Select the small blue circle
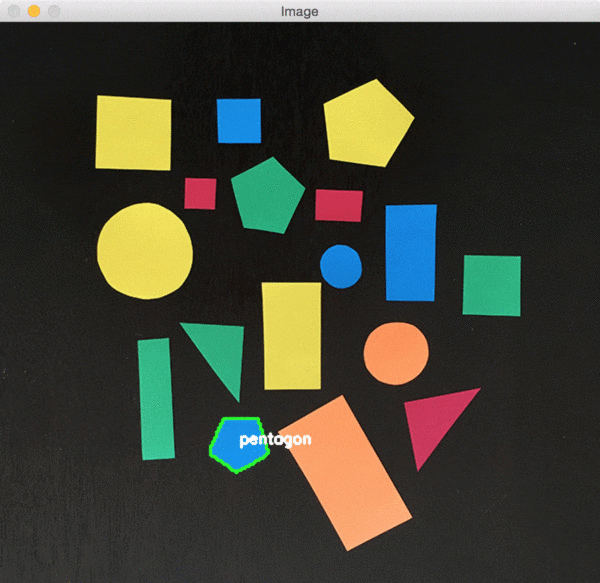The width and height of the screenshot is (600, 583). [x=341, y=266]
